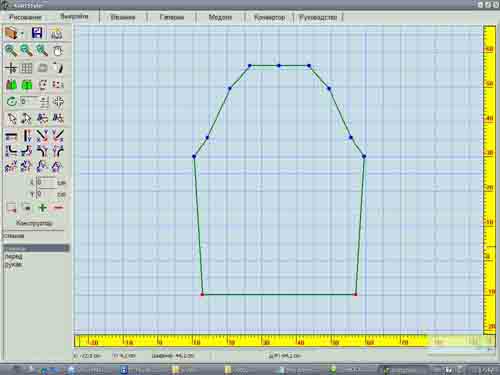Click the red minus remove icon
The image size is (500, 375).
(x=58, y=208)
